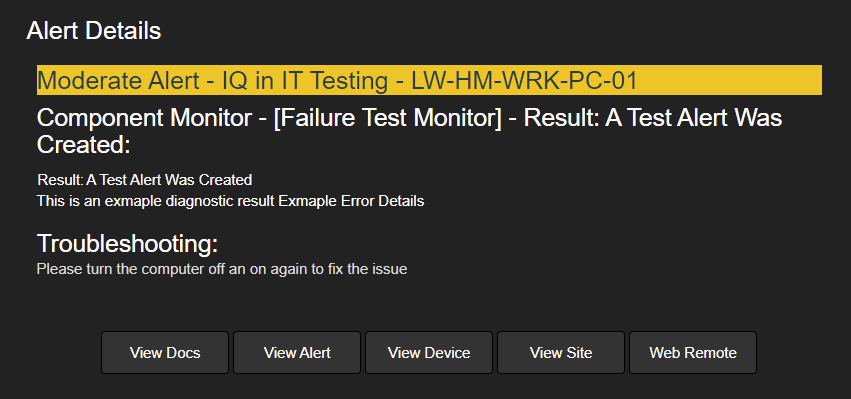This screenshot has height=399, width=851.
Task: Click 'Exmaple Error Details' text
Action: [x=351, y=201]
